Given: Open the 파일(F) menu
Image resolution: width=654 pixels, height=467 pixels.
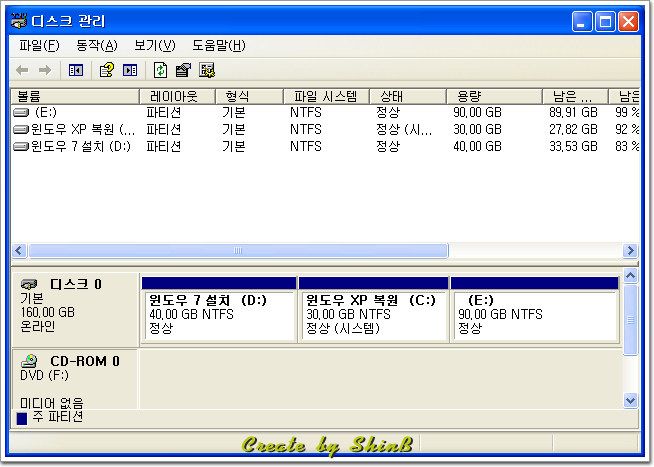Looking at the screenshot, I should [39, 45].
